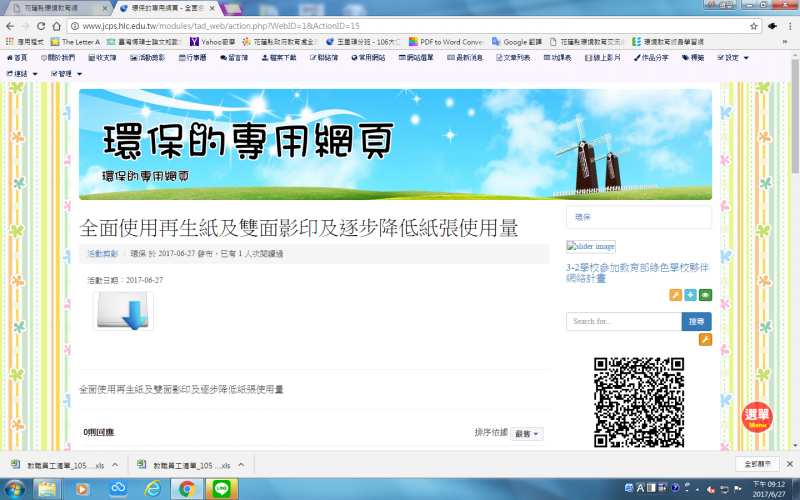Click the red round 選單 Menu button
Viewport: 800px width, 500px height.
pyautogui.click(x=757, y=417)
